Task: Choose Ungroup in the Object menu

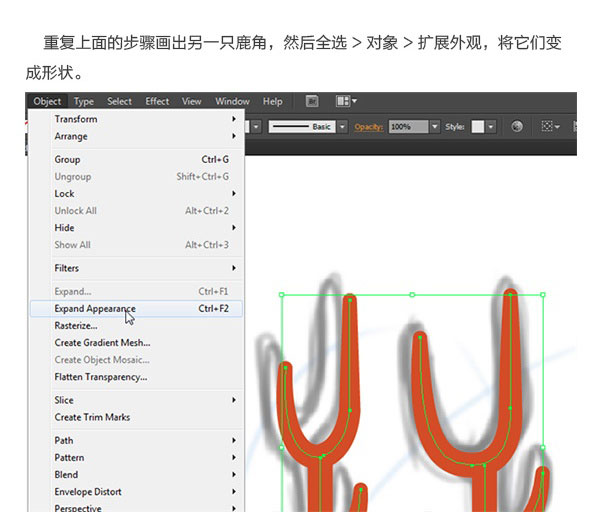Action: (136, 177)
